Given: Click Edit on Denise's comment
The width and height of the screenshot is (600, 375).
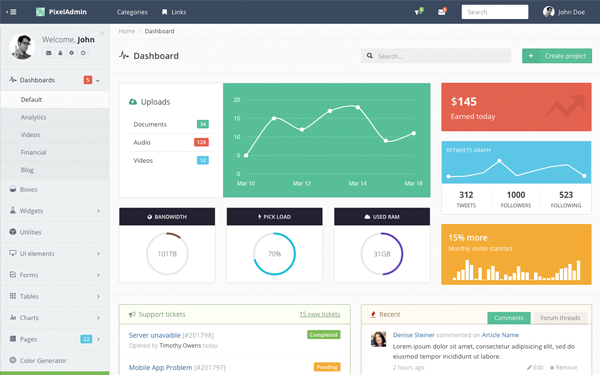Looking at the screenshot, I should point(535,367).
